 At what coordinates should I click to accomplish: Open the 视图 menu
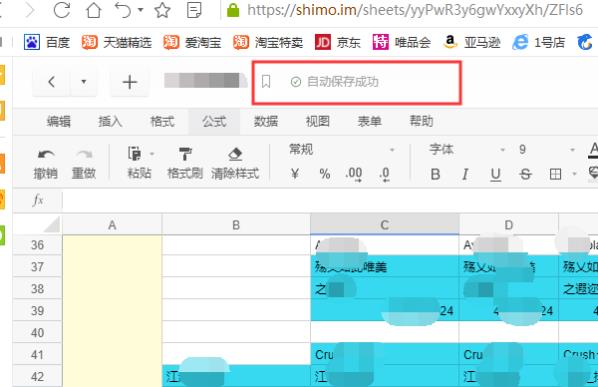coord(318,121)
